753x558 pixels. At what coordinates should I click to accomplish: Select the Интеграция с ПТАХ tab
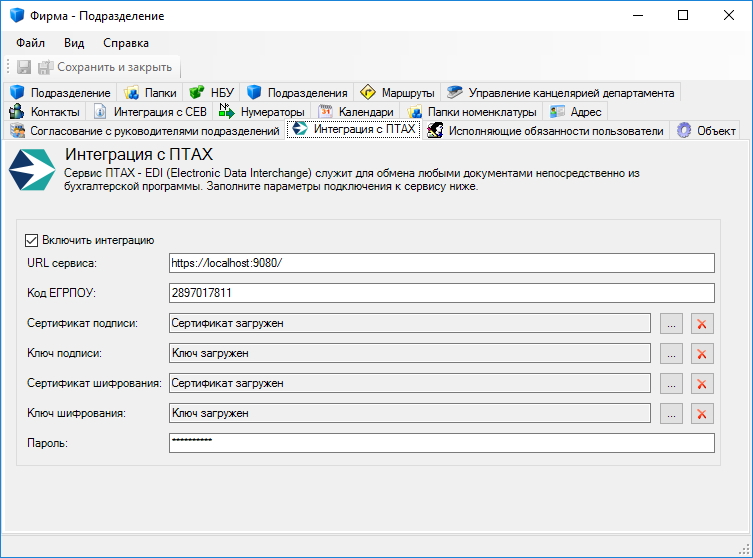[x=354, y=129]
